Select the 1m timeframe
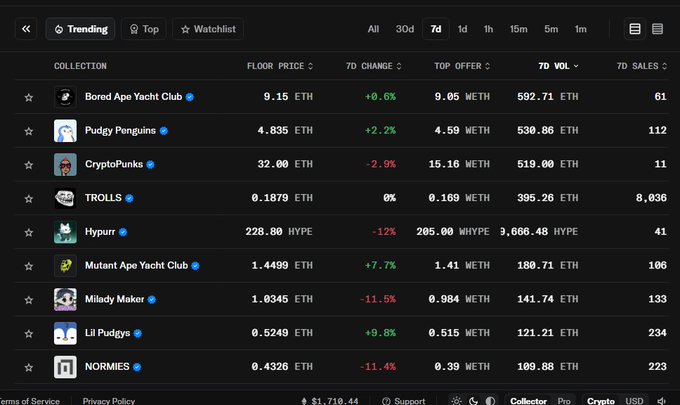 click(x=581, y=29)
